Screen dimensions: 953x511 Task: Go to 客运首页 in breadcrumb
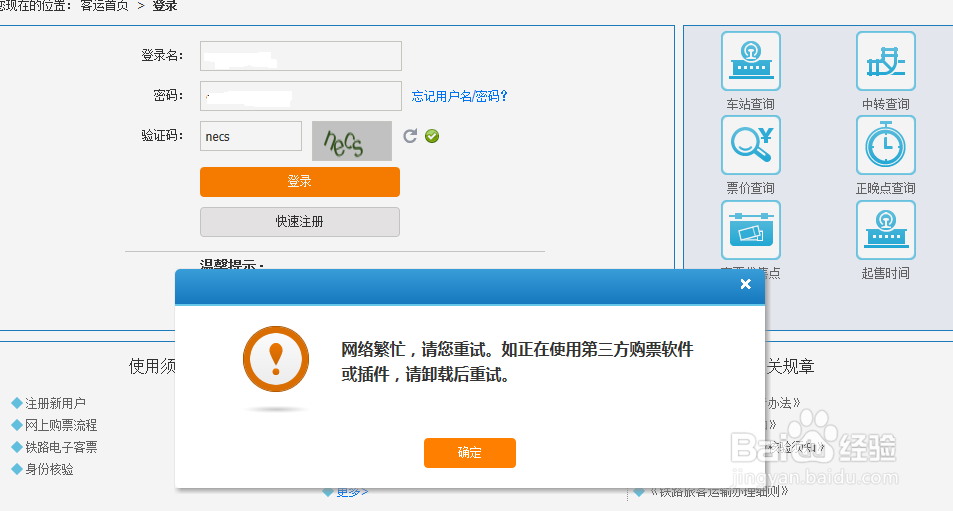tap(105, 6)
